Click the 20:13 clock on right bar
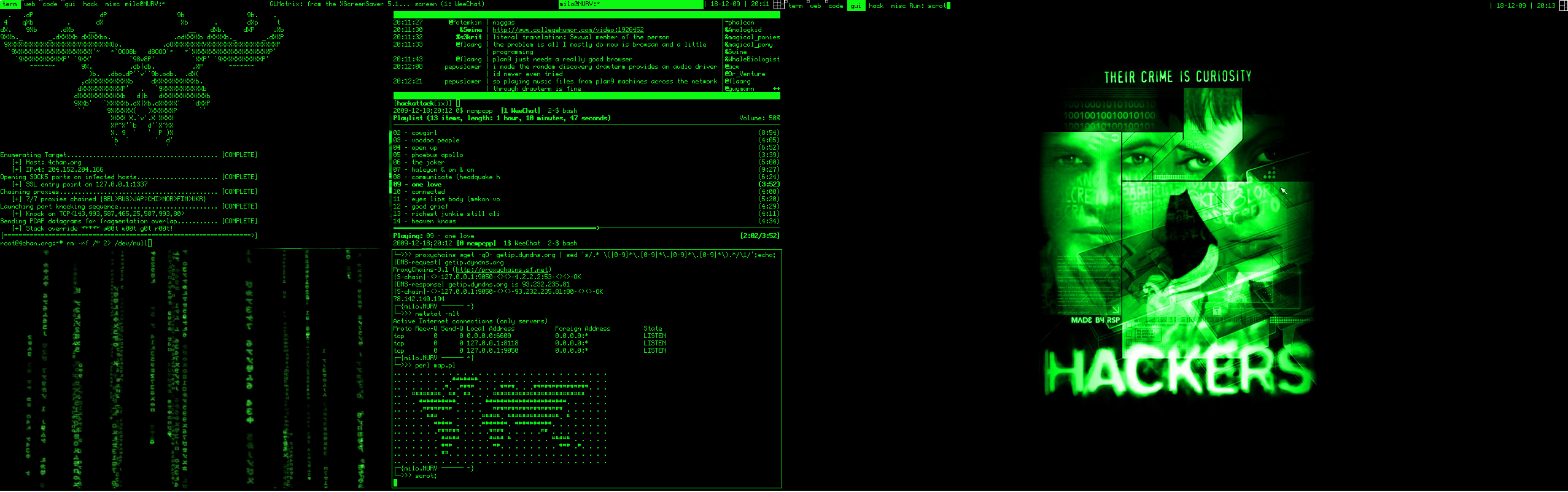Viewport: 1568px width, 492px height. [x=1546, y=6]
